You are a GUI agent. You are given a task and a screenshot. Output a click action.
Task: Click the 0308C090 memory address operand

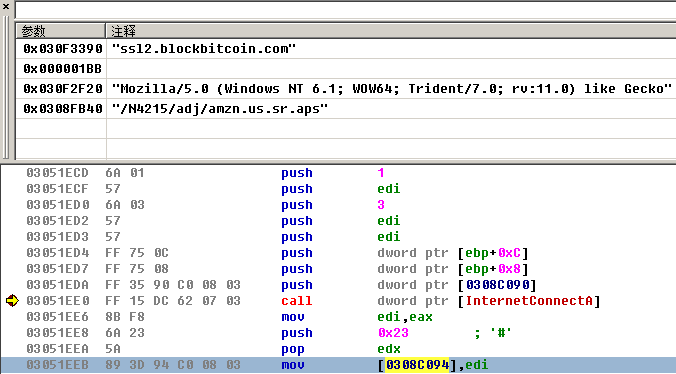(x=497, y=285)
